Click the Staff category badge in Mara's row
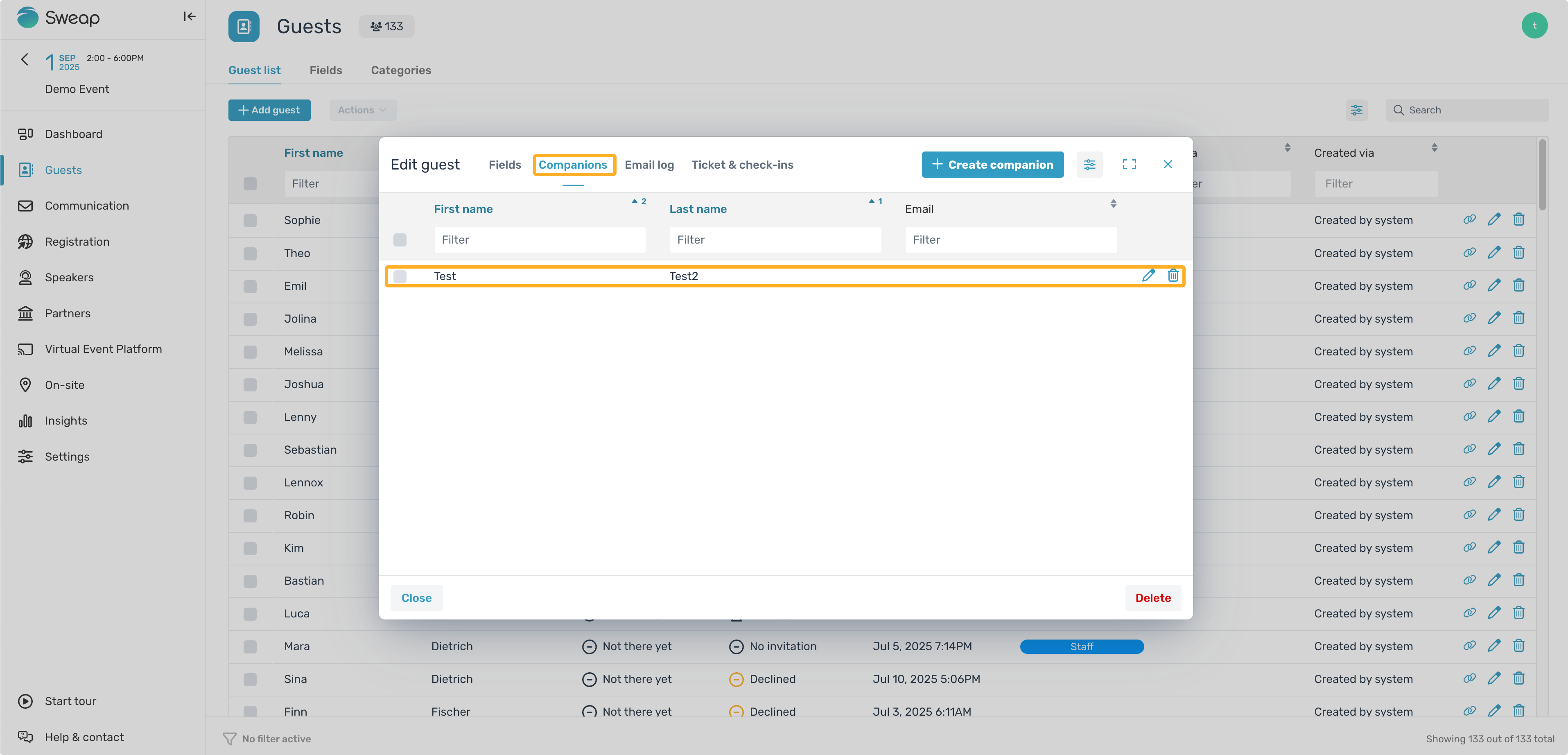 click(x=1082, y=646)
